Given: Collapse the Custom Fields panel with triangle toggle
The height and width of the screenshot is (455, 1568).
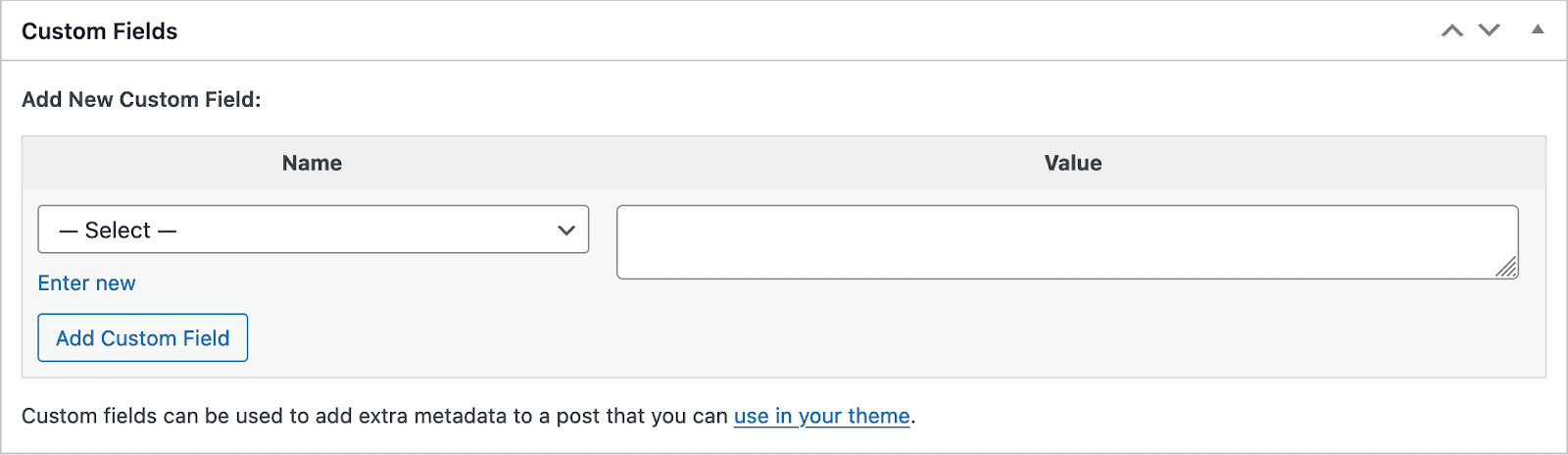Looking at the screenshot, I should coord(1538,30).
